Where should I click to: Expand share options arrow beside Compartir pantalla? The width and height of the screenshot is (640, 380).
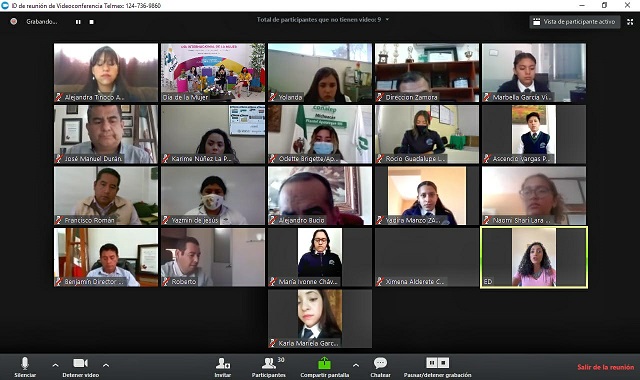(356, 365)
